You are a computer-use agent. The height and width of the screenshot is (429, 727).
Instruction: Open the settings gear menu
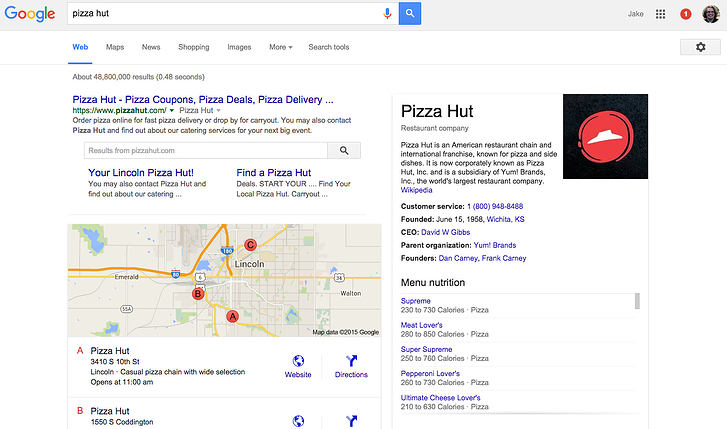pos(700,47)
